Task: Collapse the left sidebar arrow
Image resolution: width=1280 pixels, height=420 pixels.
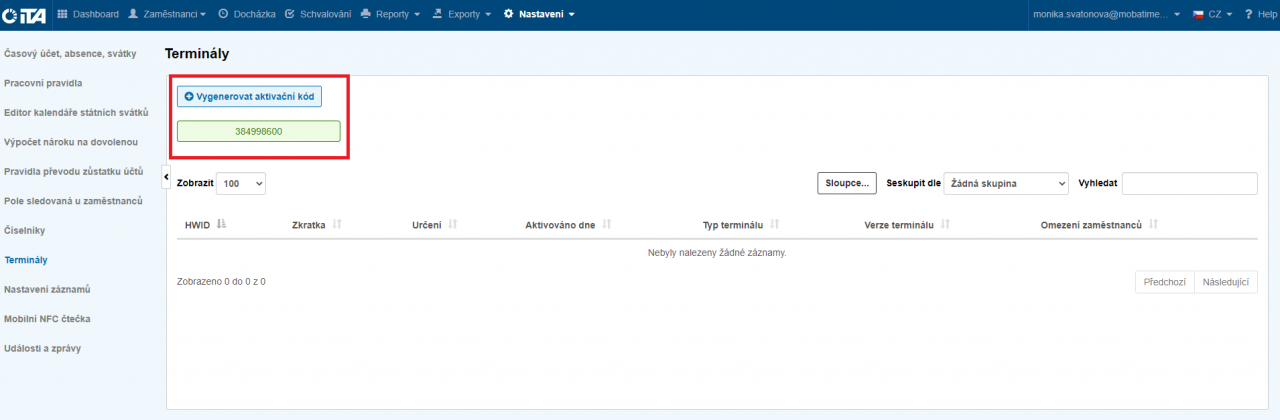Action: pos(166,177)
